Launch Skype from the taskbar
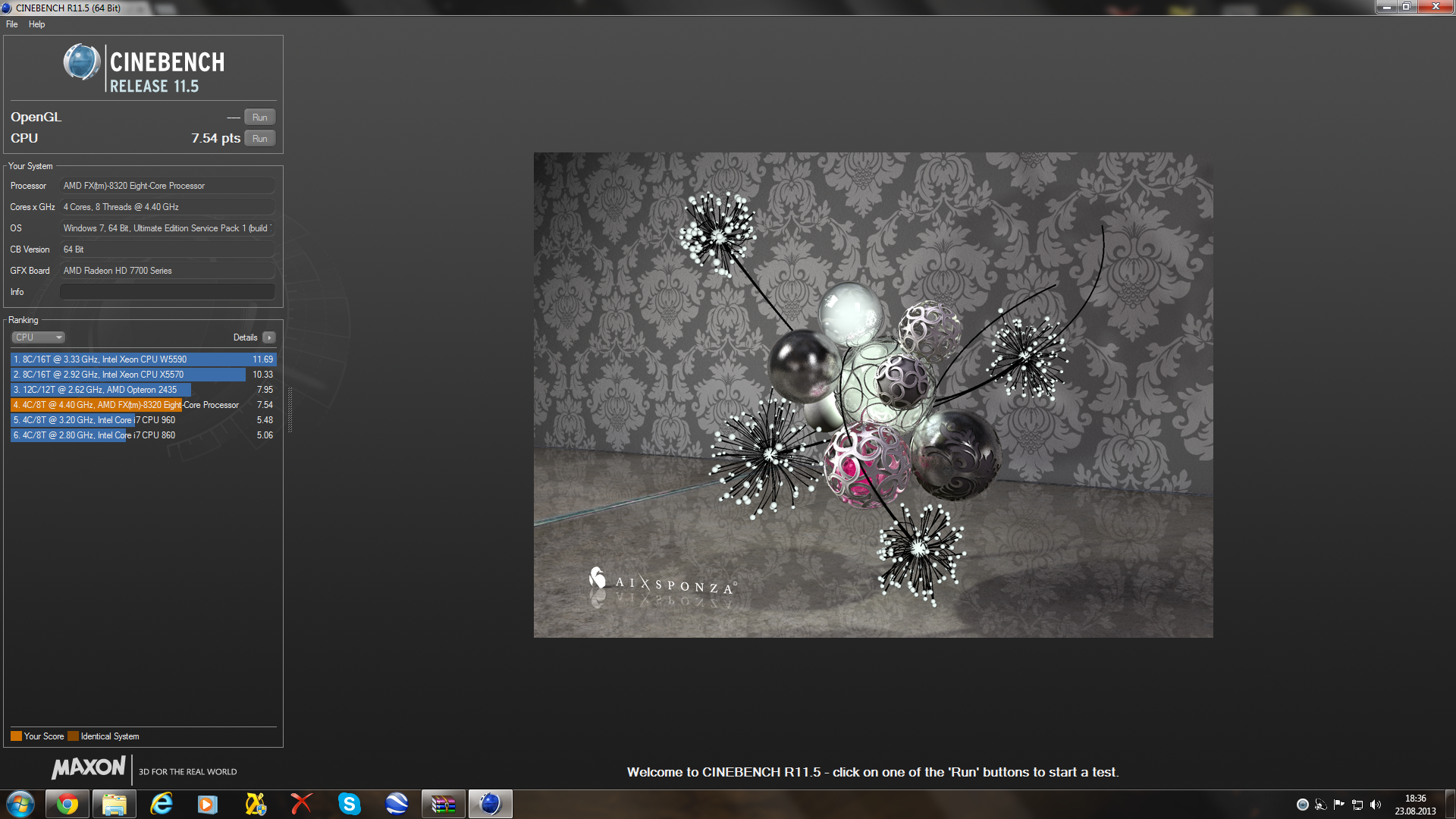The width and height of the screenshot is (1456, 819). tap(349, 804)
